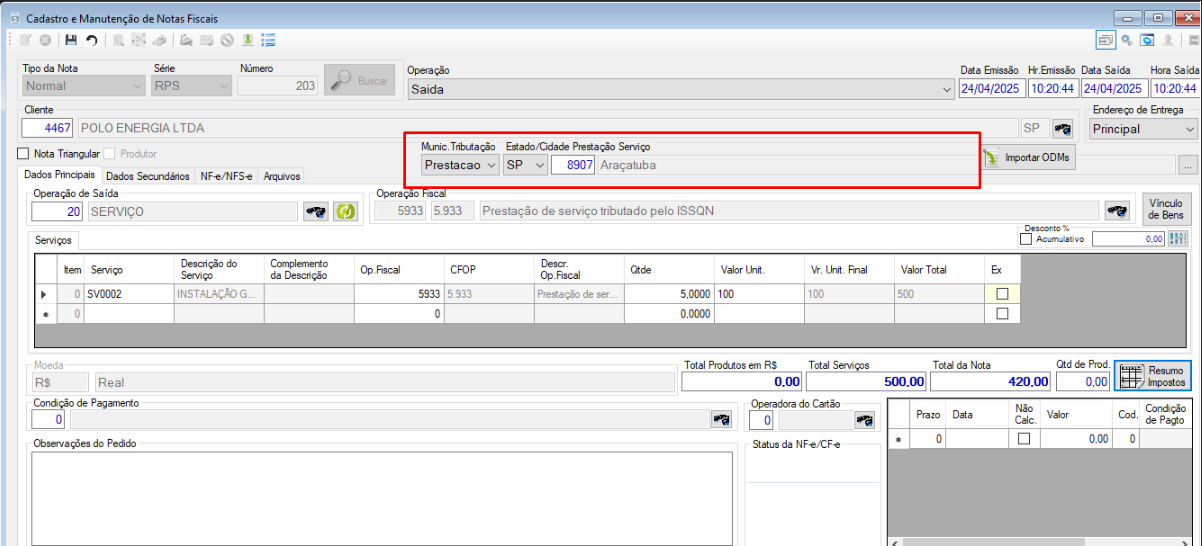Viewport: 1202px width, 546px height.
Task: Open the NF-e/NFS-e tab
Action: point(226,176)
